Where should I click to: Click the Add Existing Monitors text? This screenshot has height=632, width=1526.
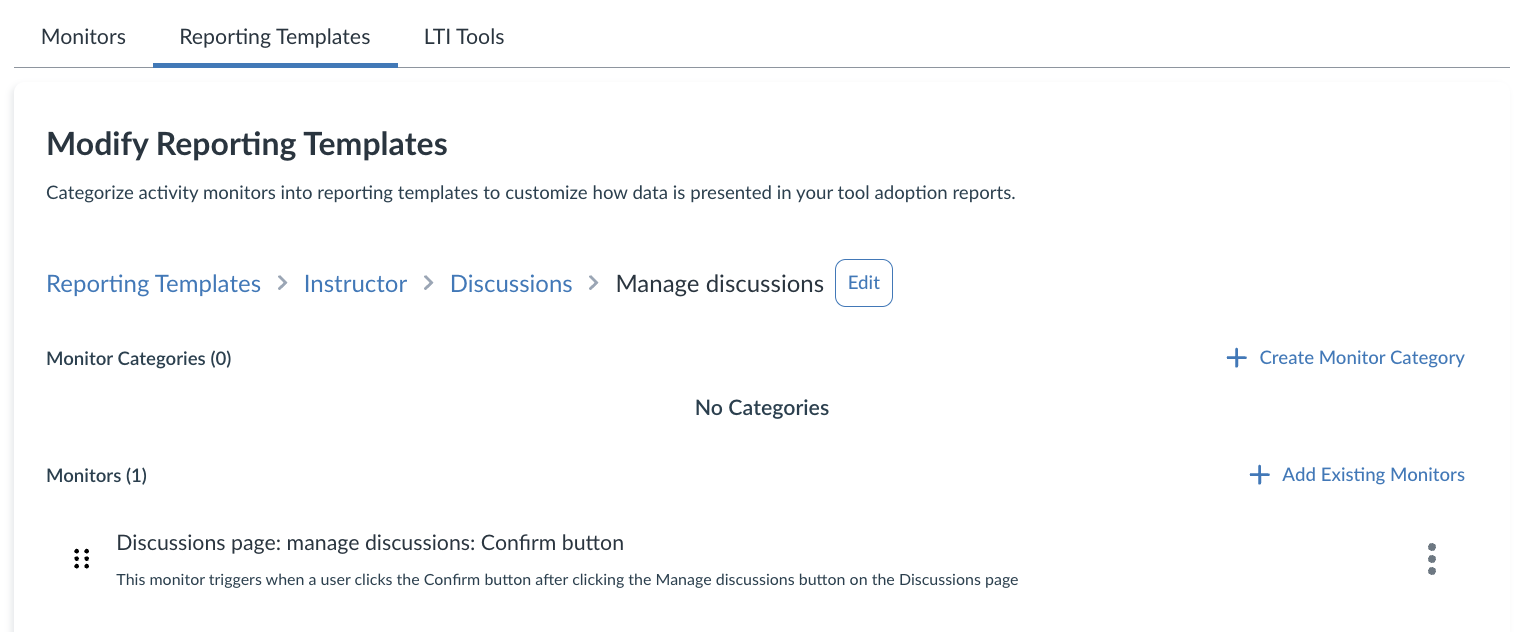pos(1373,475)
